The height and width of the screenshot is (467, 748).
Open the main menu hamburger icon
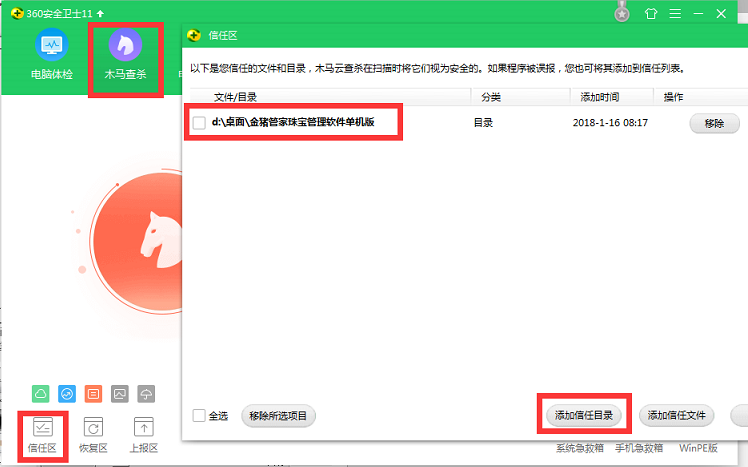675,13
